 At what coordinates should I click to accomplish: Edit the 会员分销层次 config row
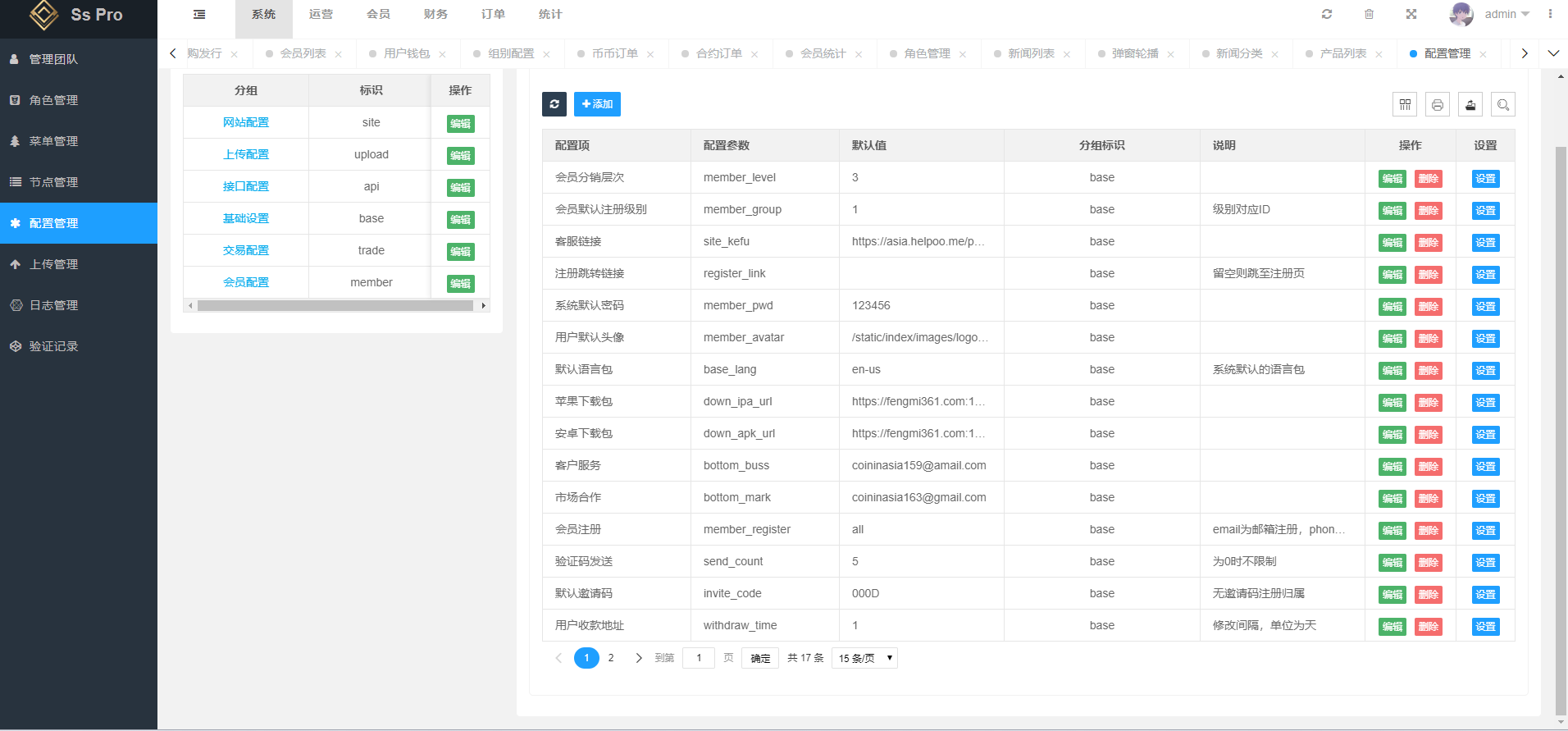point(1393,178)
